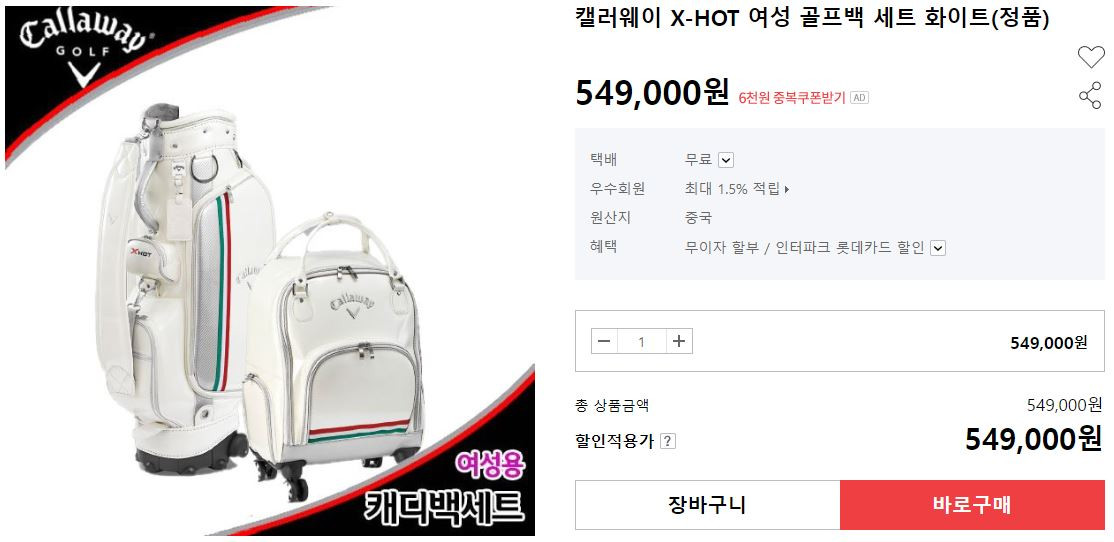Click the quantity input field
1114x542 pixels.
click(x=642, y=342)
